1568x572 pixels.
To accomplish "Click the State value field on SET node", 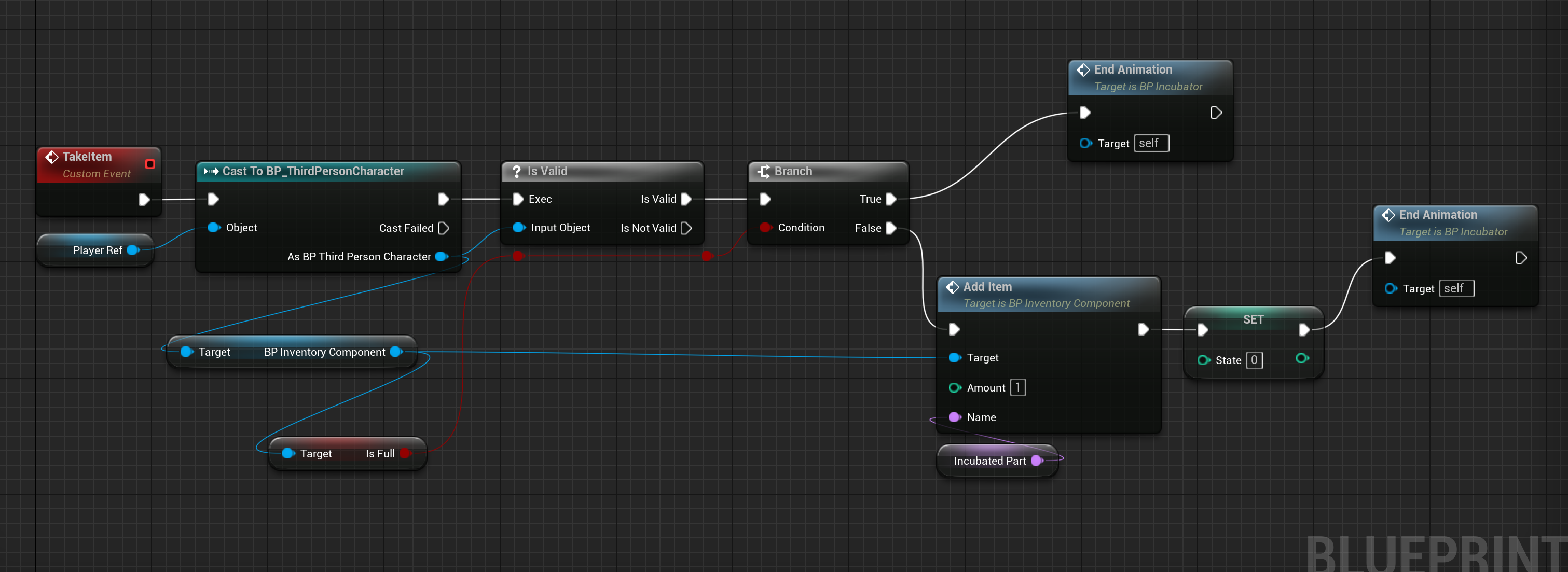I will coord(1254,359).
